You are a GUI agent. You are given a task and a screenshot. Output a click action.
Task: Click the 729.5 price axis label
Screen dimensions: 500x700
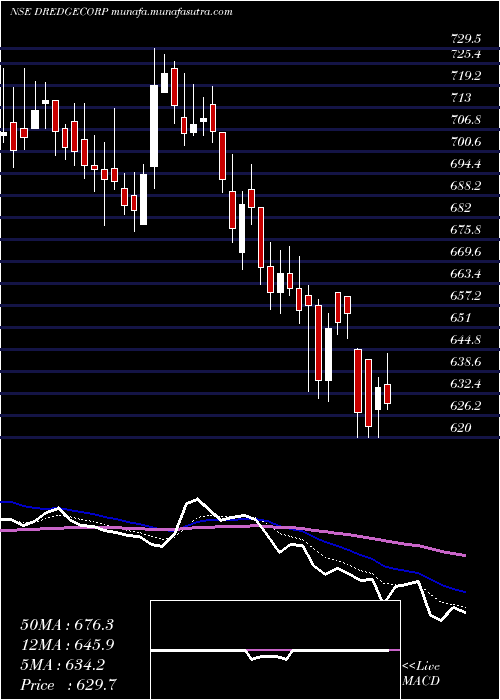(x=468, y=38)
